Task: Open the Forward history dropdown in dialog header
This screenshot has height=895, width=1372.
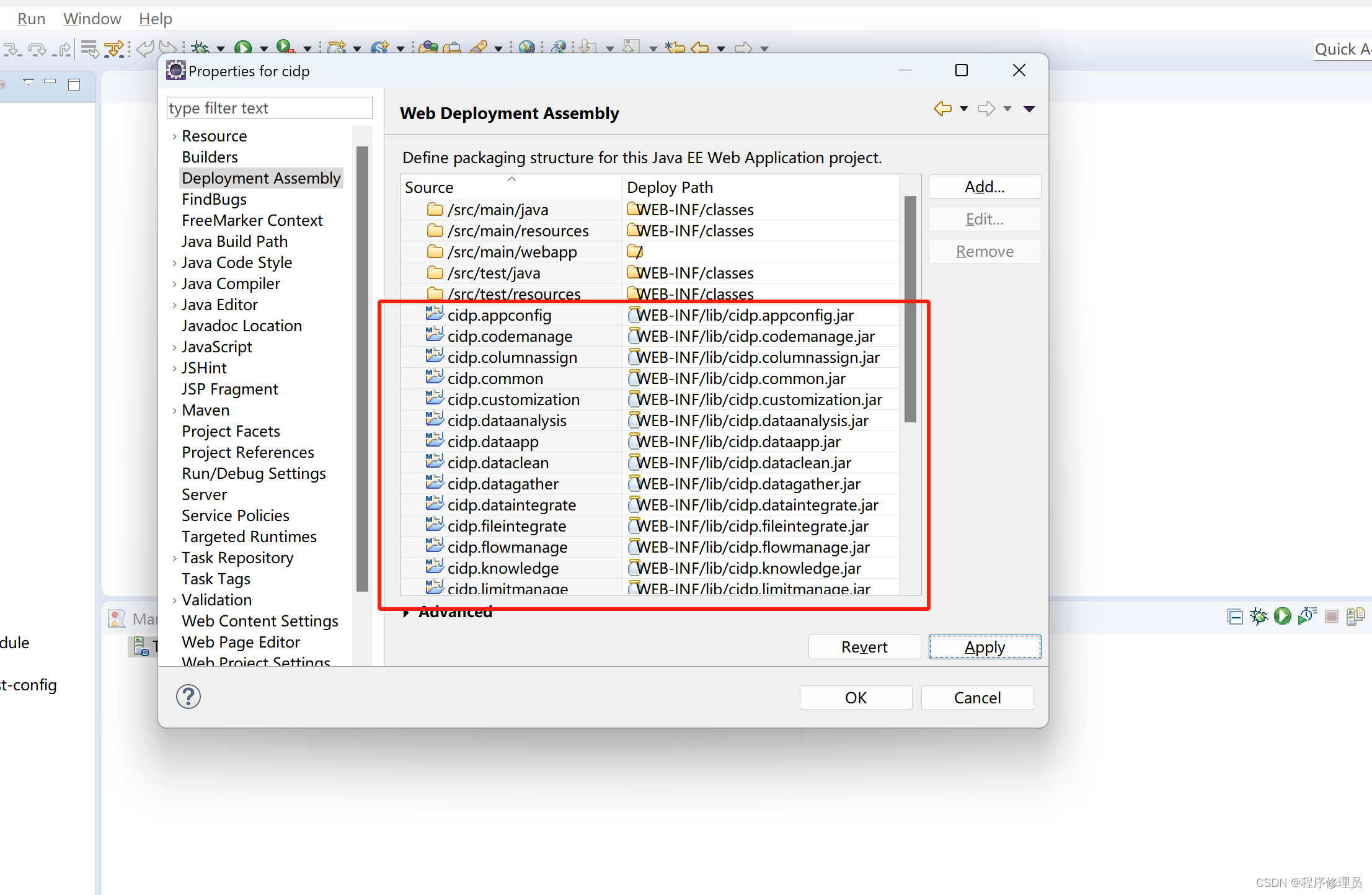Action: [1007, 109]
